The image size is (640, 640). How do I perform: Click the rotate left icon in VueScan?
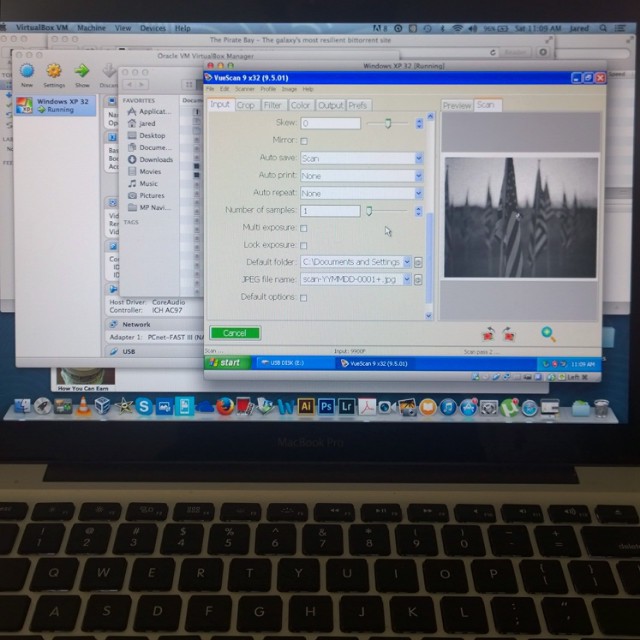pos(488,334)
